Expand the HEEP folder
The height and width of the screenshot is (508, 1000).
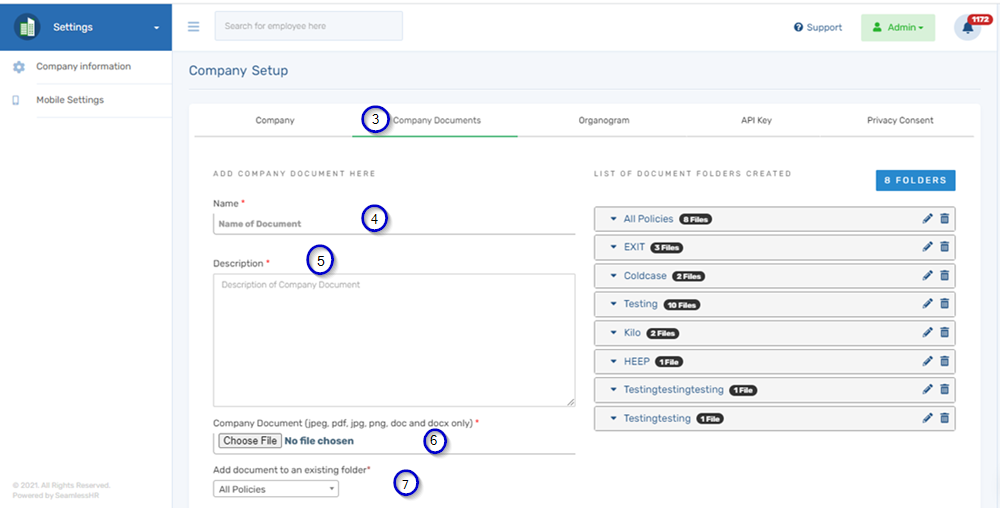tap(614, 361)
